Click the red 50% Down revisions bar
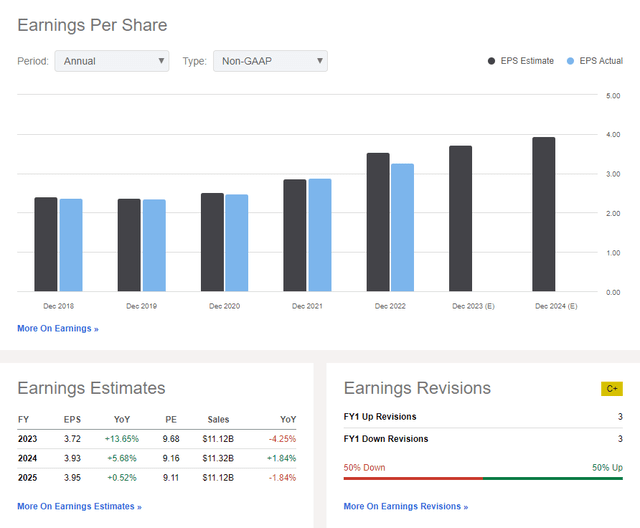Viewport: 640px width, 528px height. tap(413, 478)
